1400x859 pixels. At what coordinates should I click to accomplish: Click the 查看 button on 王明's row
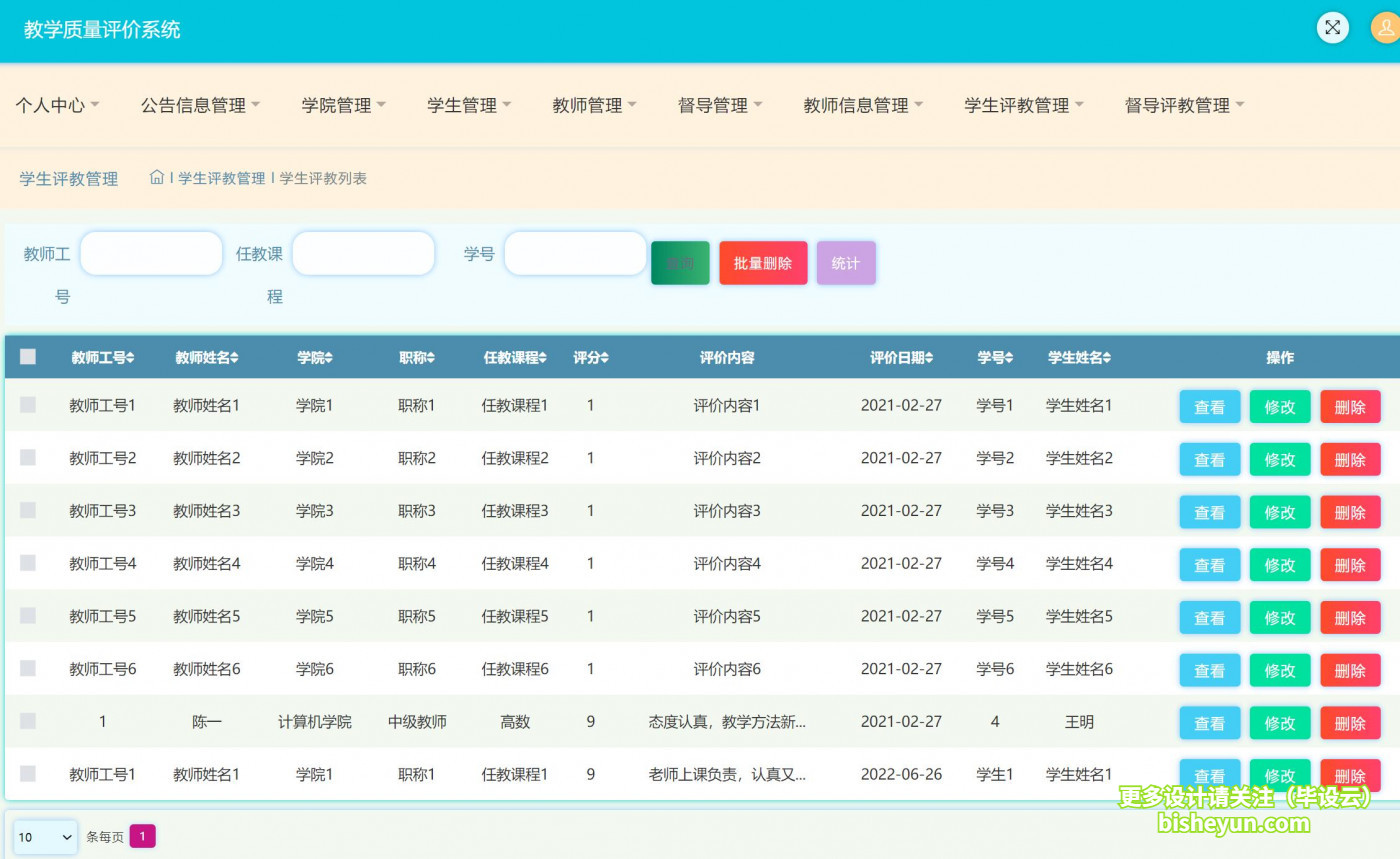[x=1209, y=722]
